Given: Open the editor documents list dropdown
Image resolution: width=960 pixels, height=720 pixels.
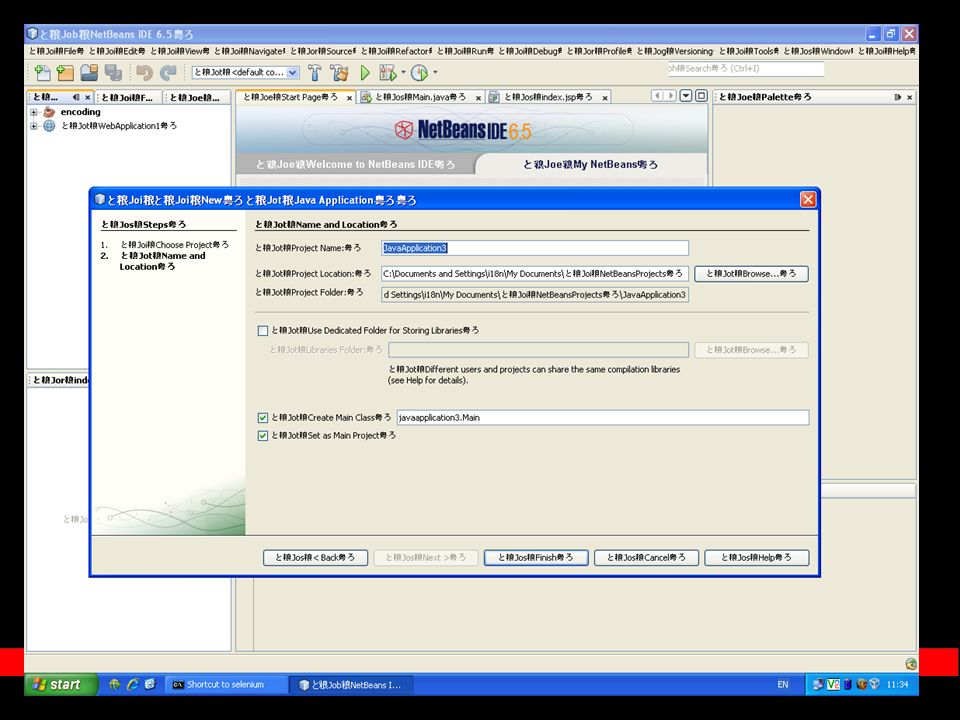Looking at the screenshot, I should point(686,96).
